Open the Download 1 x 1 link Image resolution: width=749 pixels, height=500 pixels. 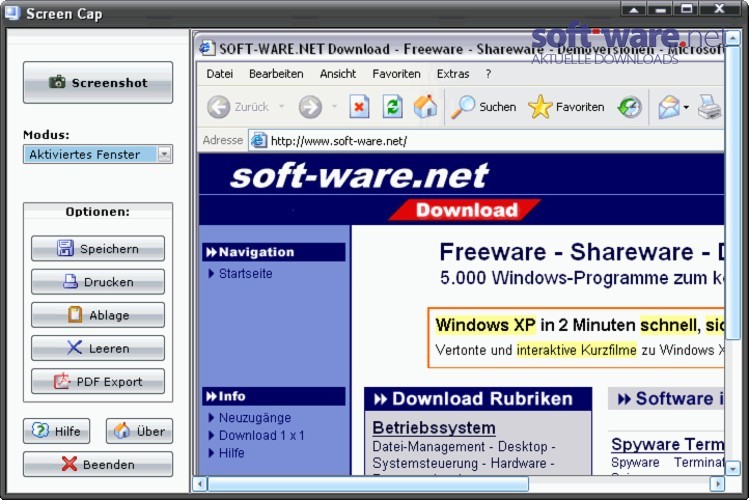pos(261,436)
